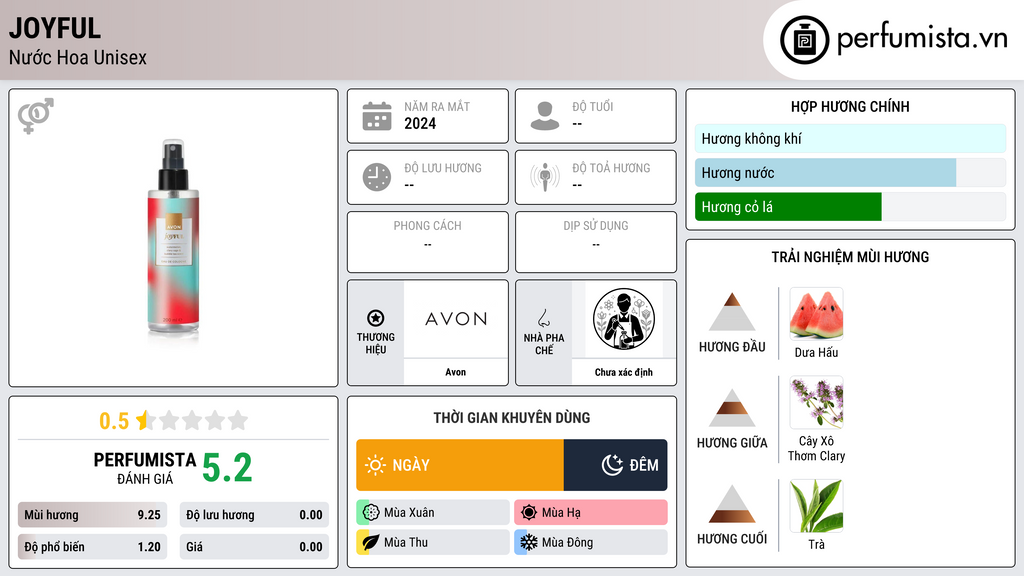Click the Độ phổ biến 1.20 score row
This screenshot has width=1024, height=576.
click(92, 547)
